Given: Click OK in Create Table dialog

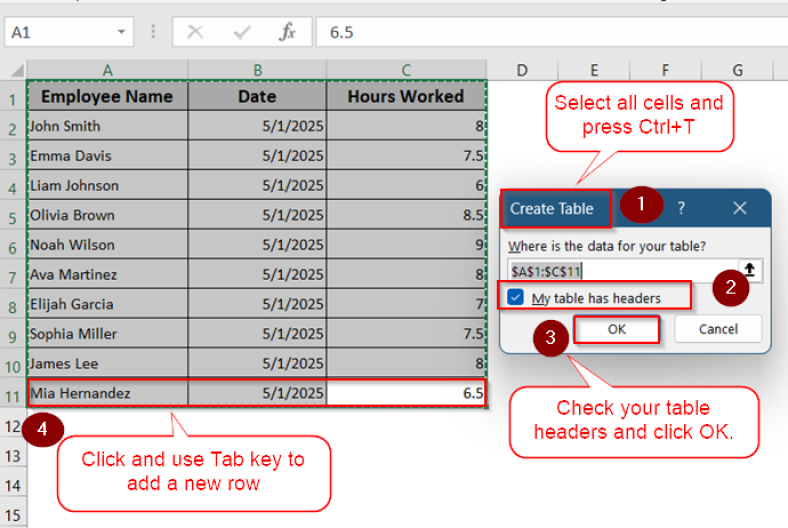Looking at the screenshot, I should click(617, 329).
